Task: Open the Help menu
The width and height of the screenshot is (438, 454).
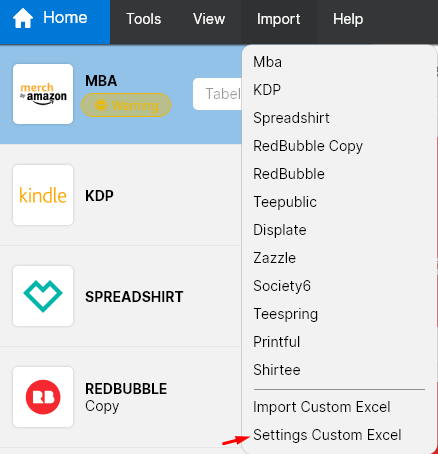Action: 348,19
